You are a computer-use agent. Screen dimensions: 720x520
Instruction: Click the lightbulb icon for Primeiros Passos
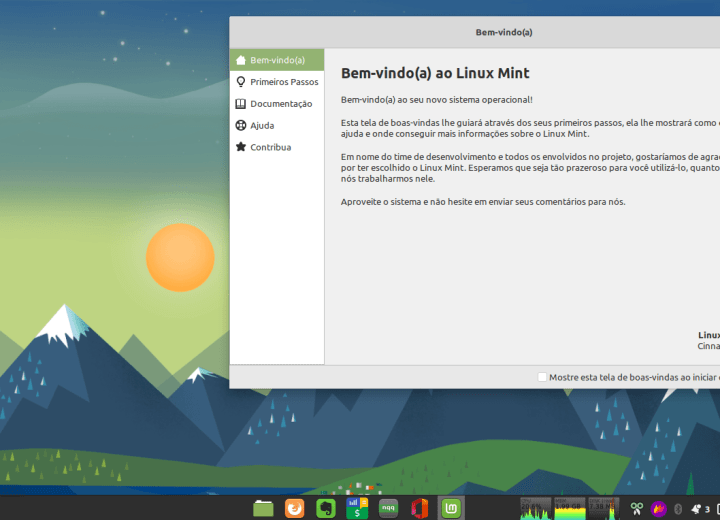point(241,82)
